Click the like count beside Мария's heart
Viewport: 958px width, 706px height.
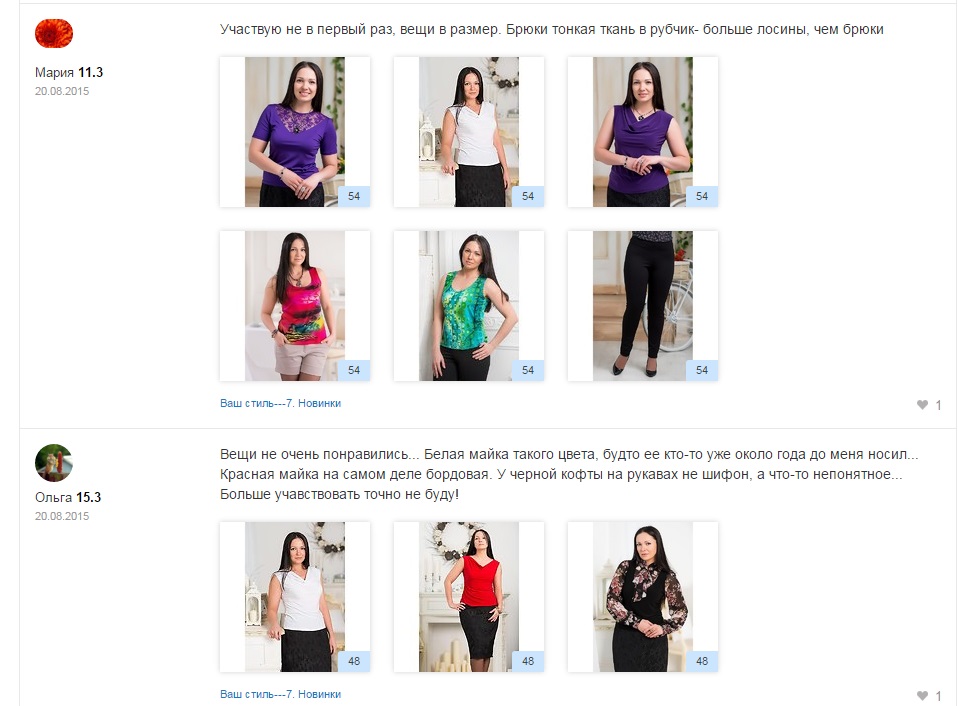[x=938, y=405]
